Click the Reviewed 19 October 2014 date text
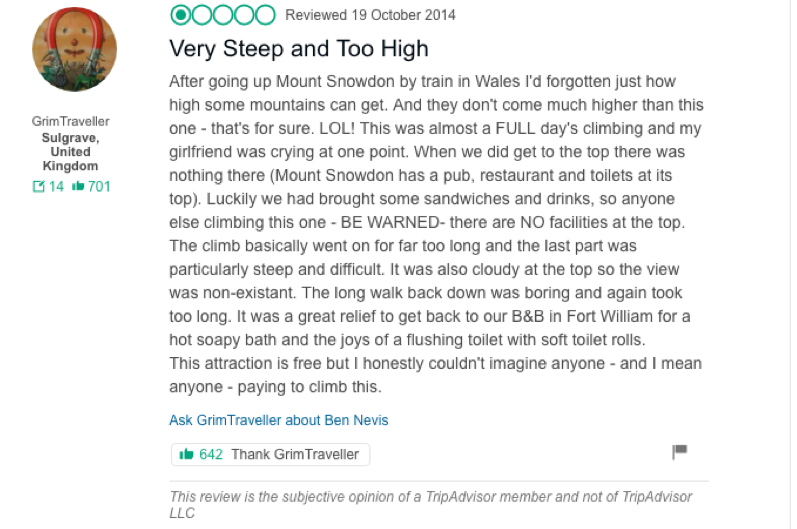The height and width of the screenshot is (529, 797). [370, 15]
